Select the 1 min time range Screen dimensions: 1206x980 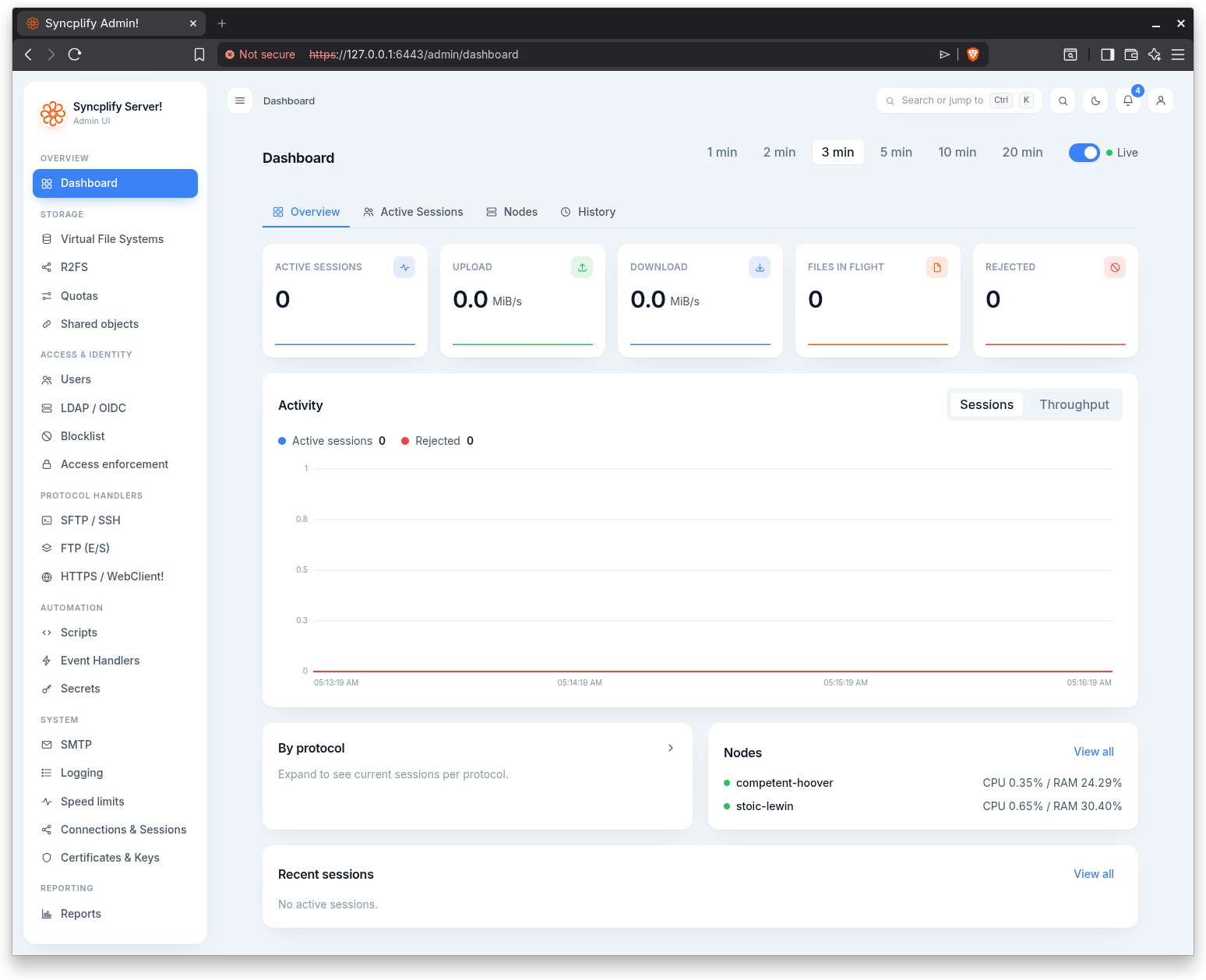click(722, 153)
